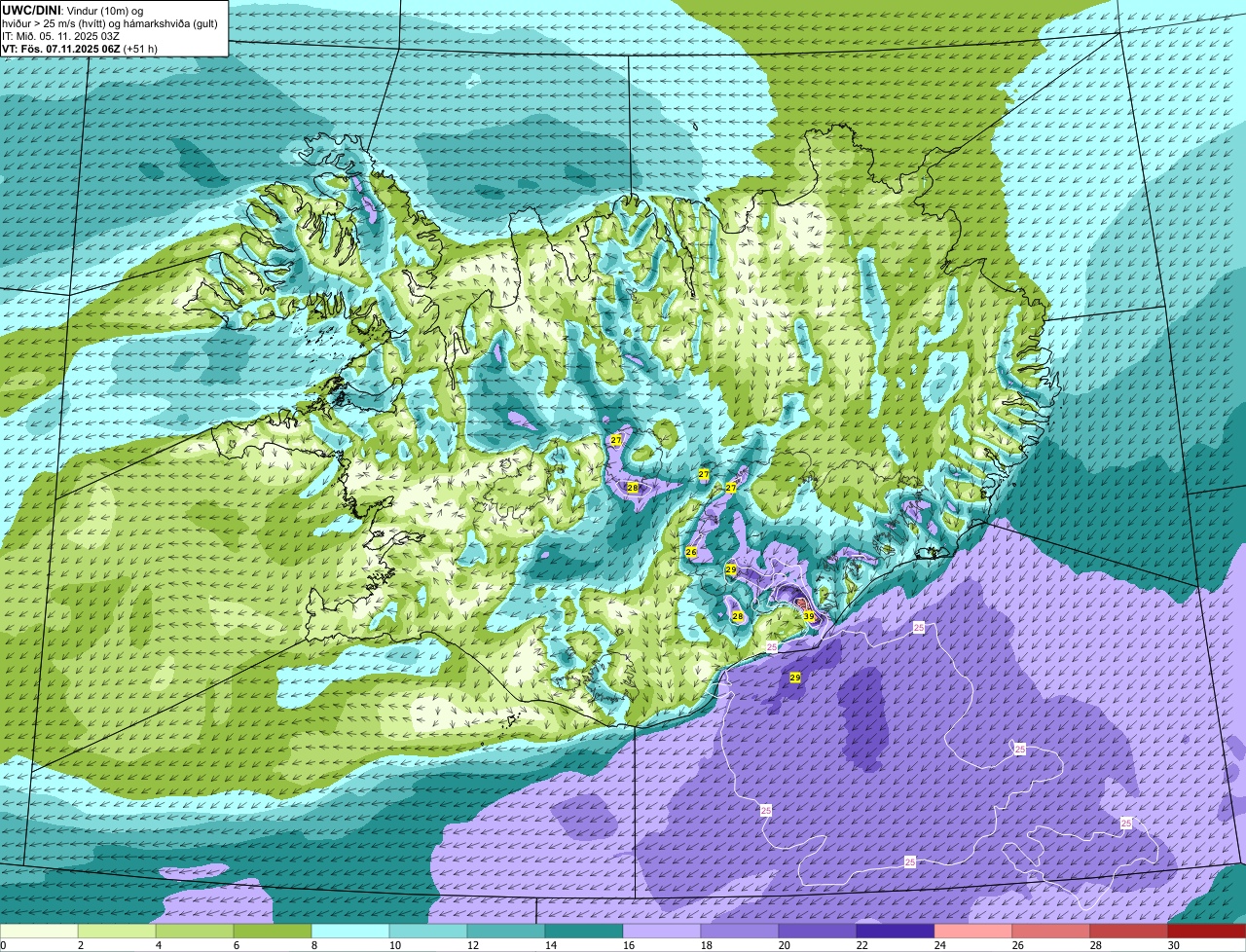Click the yellow 26 gust label on the map
The height and width of the screenshot is (952, 1246).
coord(691,552)
